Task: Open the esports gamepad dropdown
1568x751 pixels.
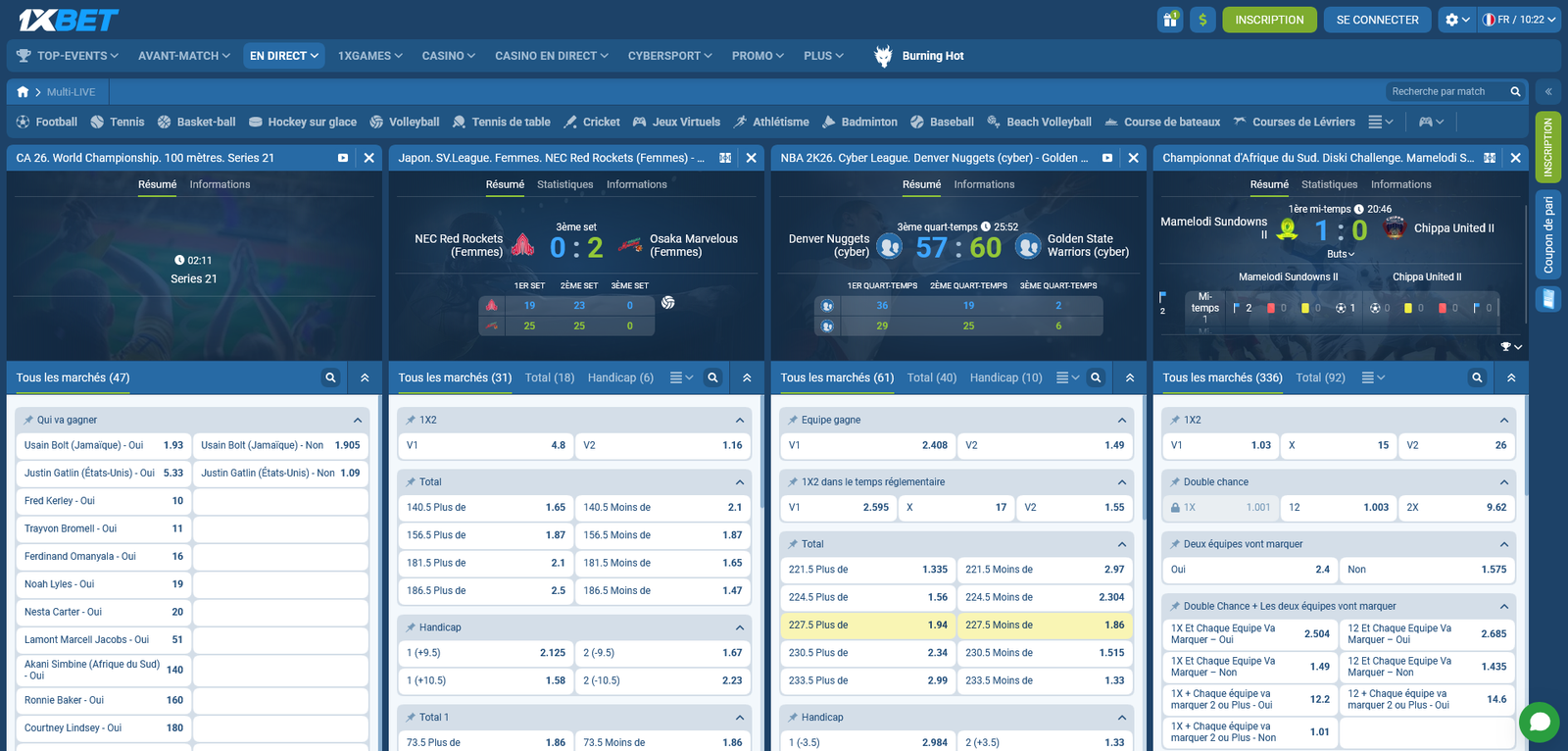Action: click(x=1431, y=123)
